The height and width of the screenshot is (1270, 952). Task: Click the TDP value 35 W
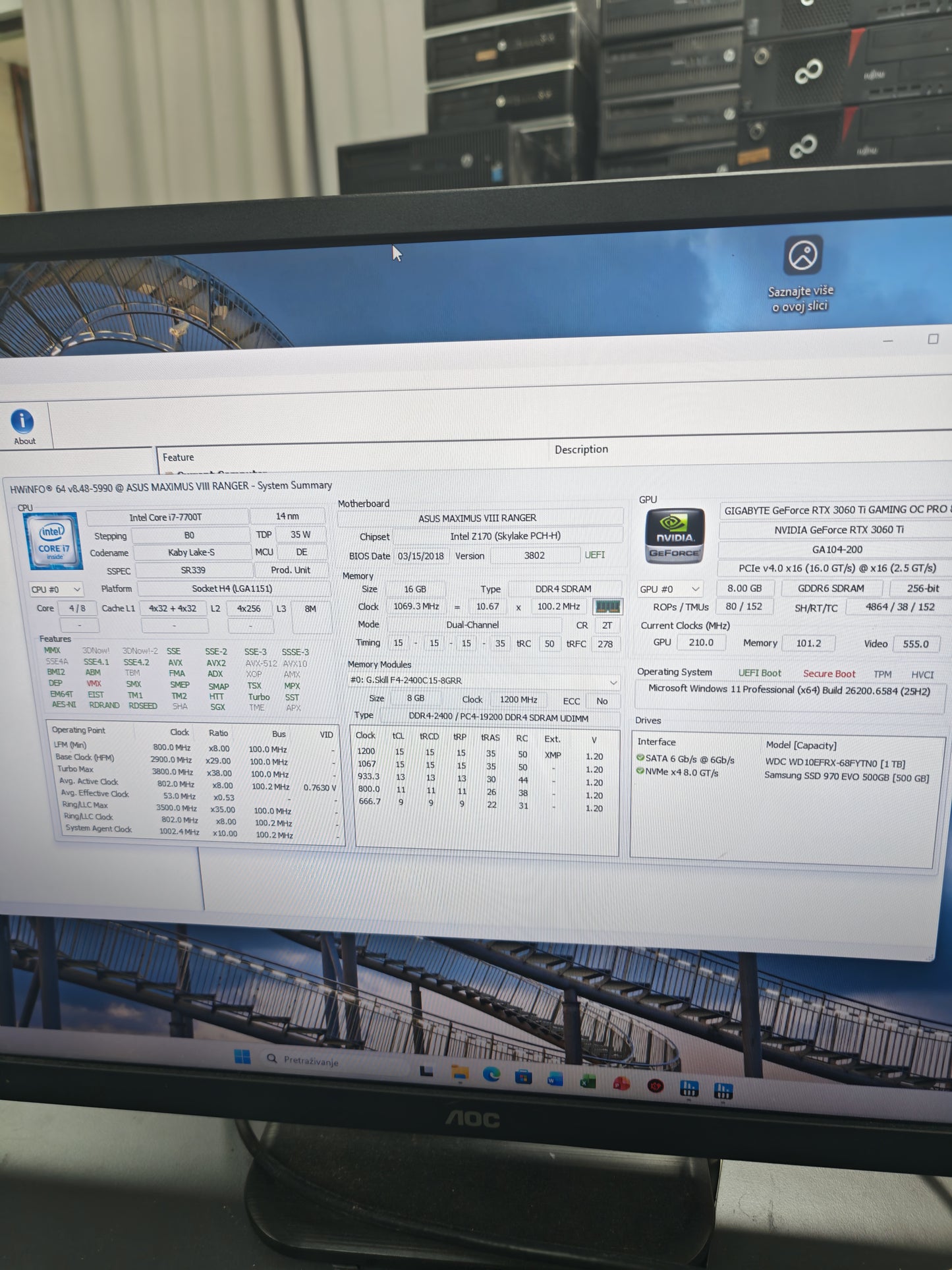point(300,534)
